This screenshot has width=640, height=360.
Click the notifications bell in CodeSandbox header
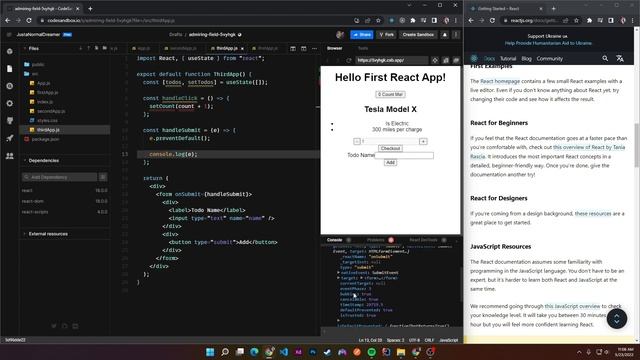[x=444, y=35]
